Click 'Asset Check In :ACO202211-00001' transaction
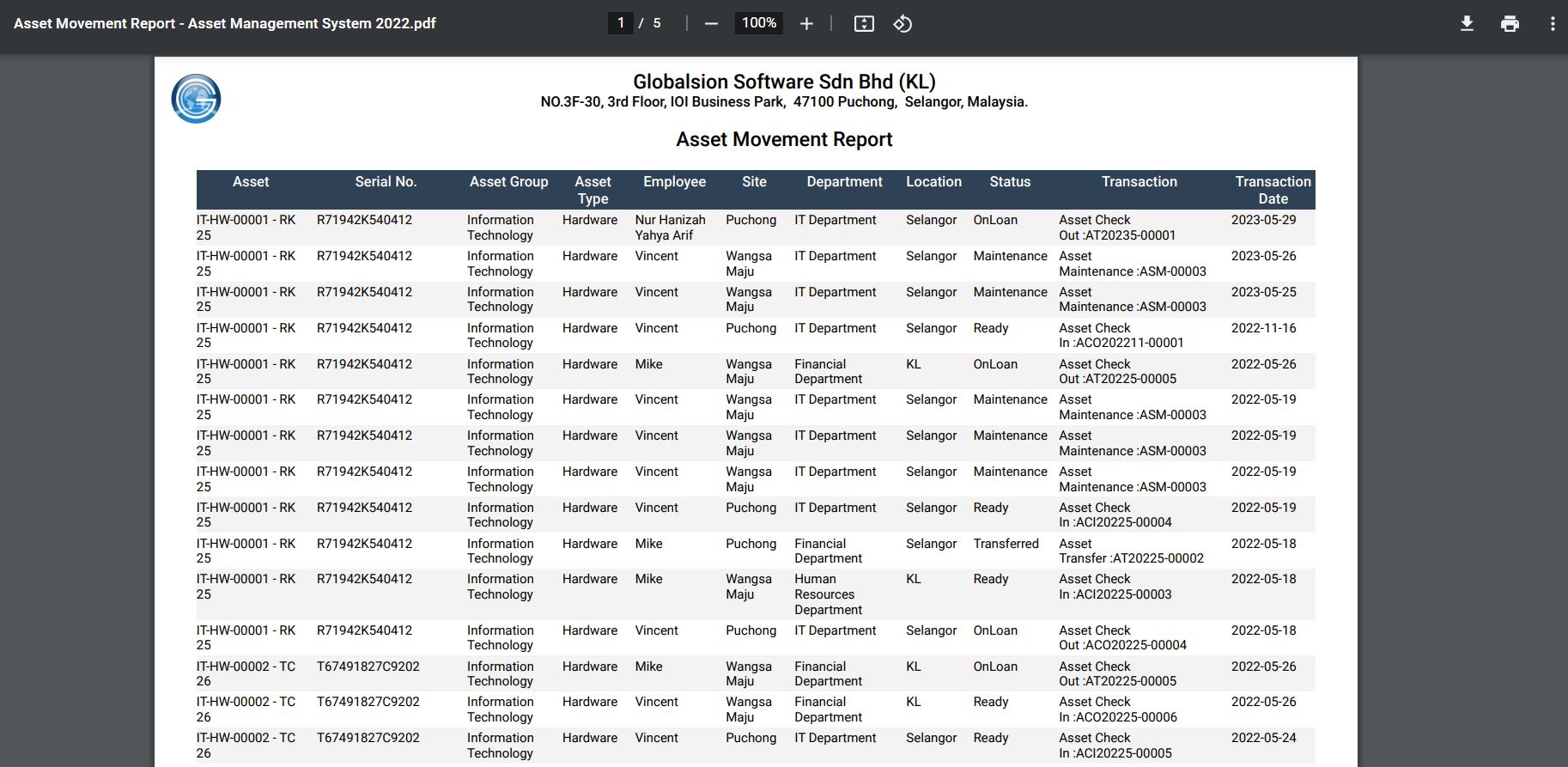 (x=1121, y=335)
